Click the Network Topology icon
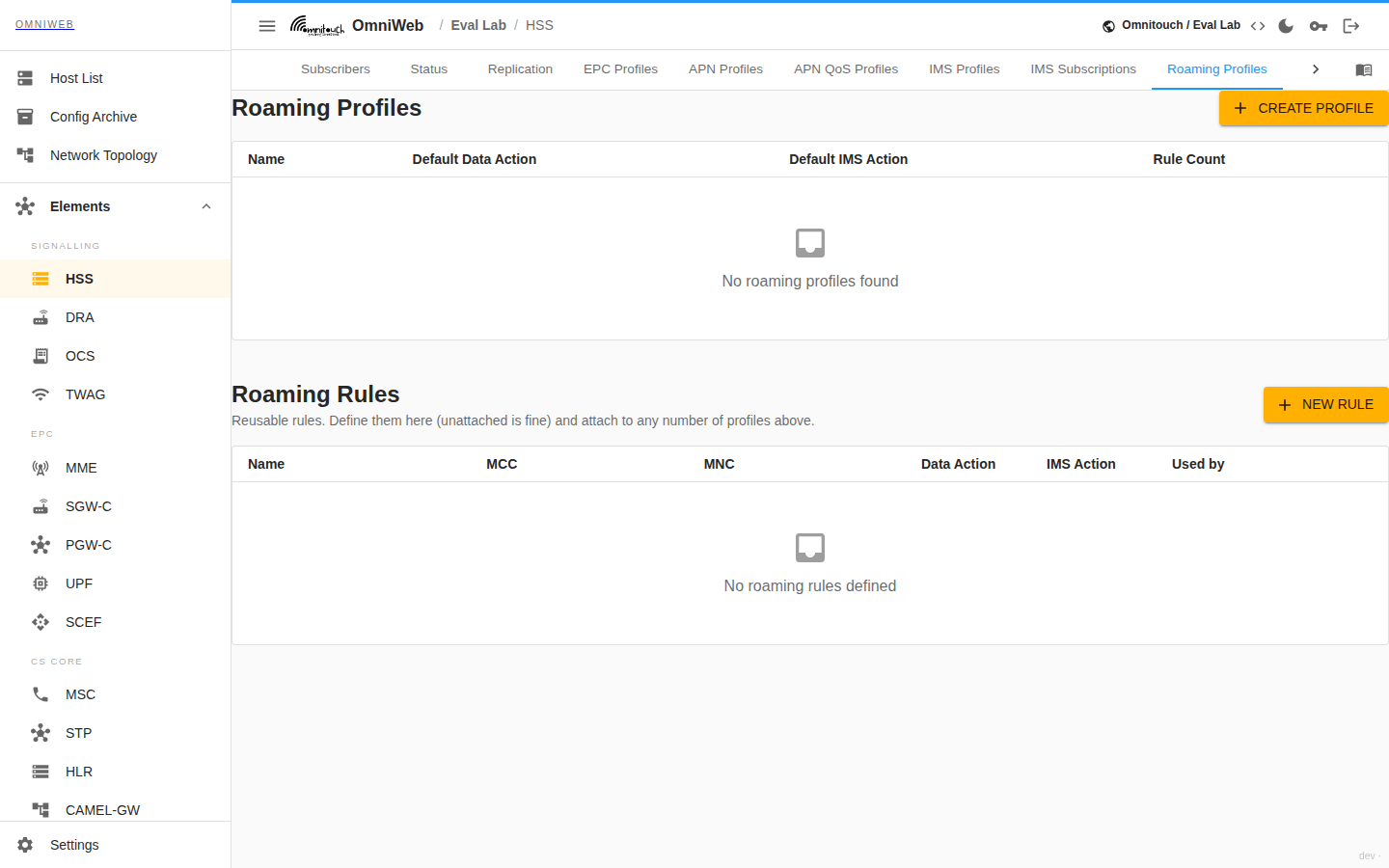 25,155
